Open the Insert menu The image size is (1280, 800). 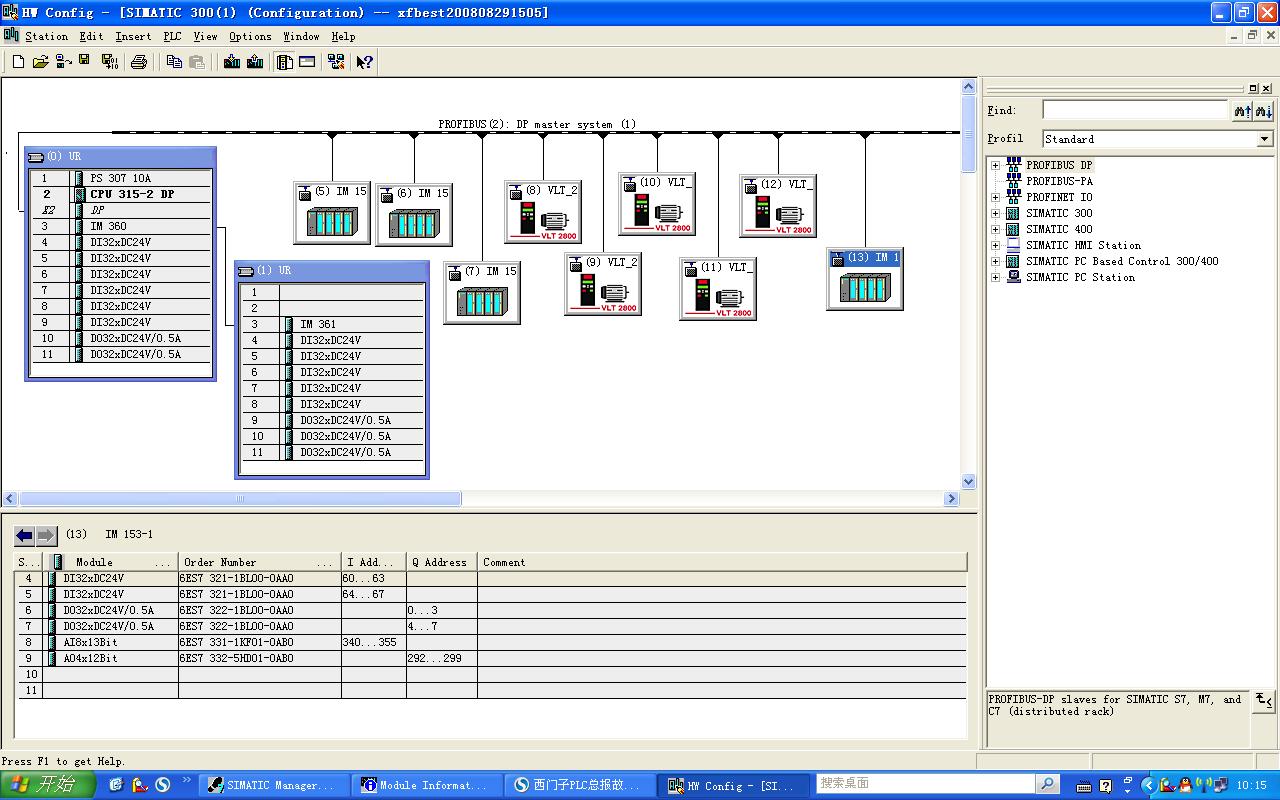tap(133, 36)
